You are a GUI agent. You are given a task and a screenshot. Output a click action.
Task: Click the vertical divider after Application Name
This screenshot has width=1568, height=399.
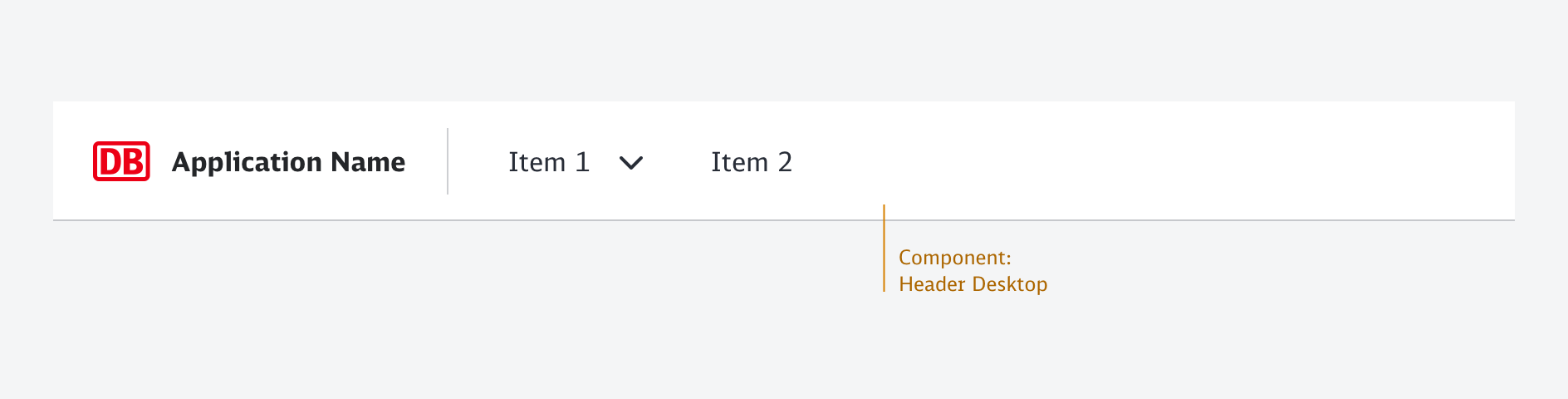pyautogui.click(x=448, y=161)
